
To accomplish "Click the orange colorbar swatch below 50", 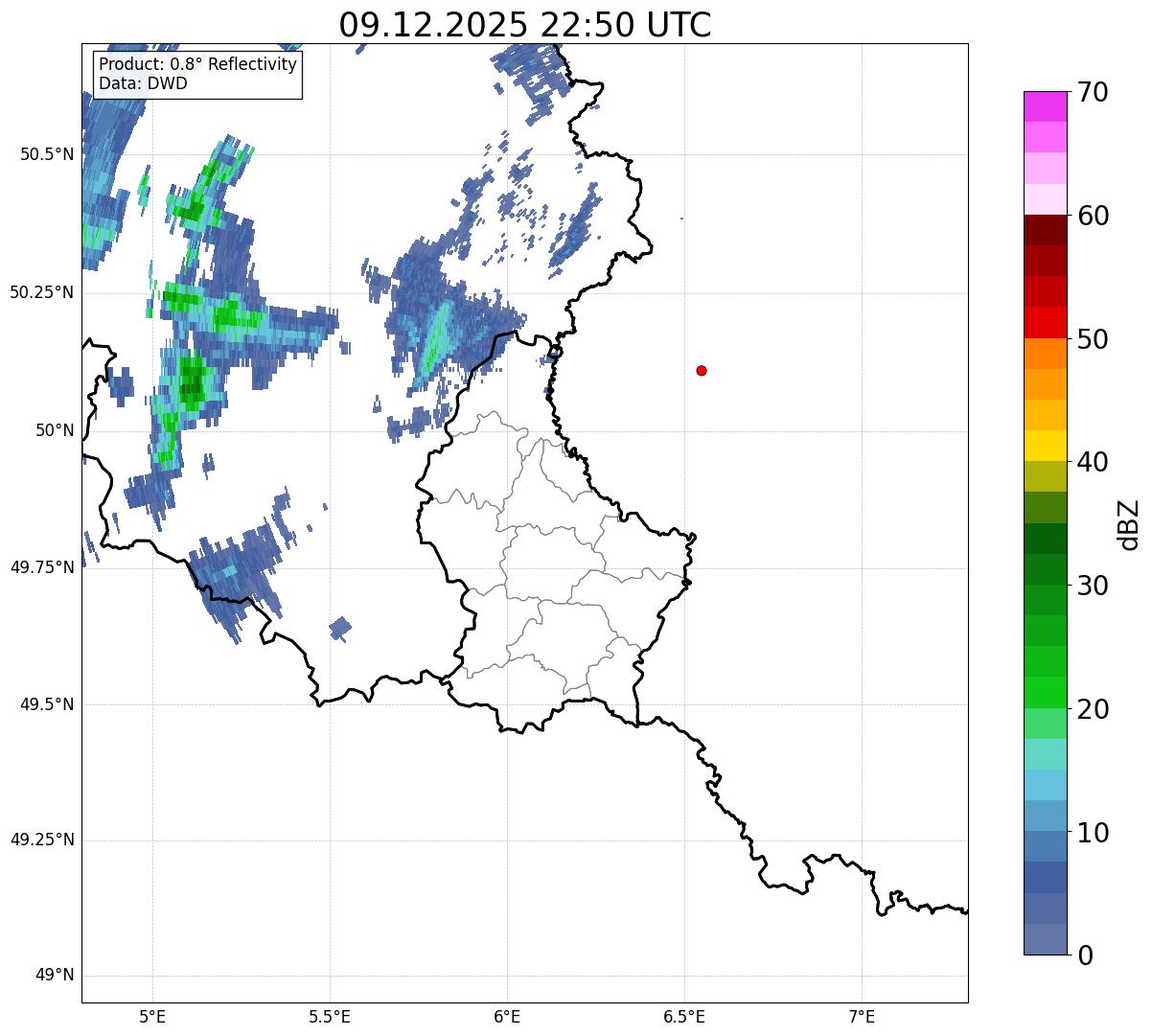I will (1046, 354).
